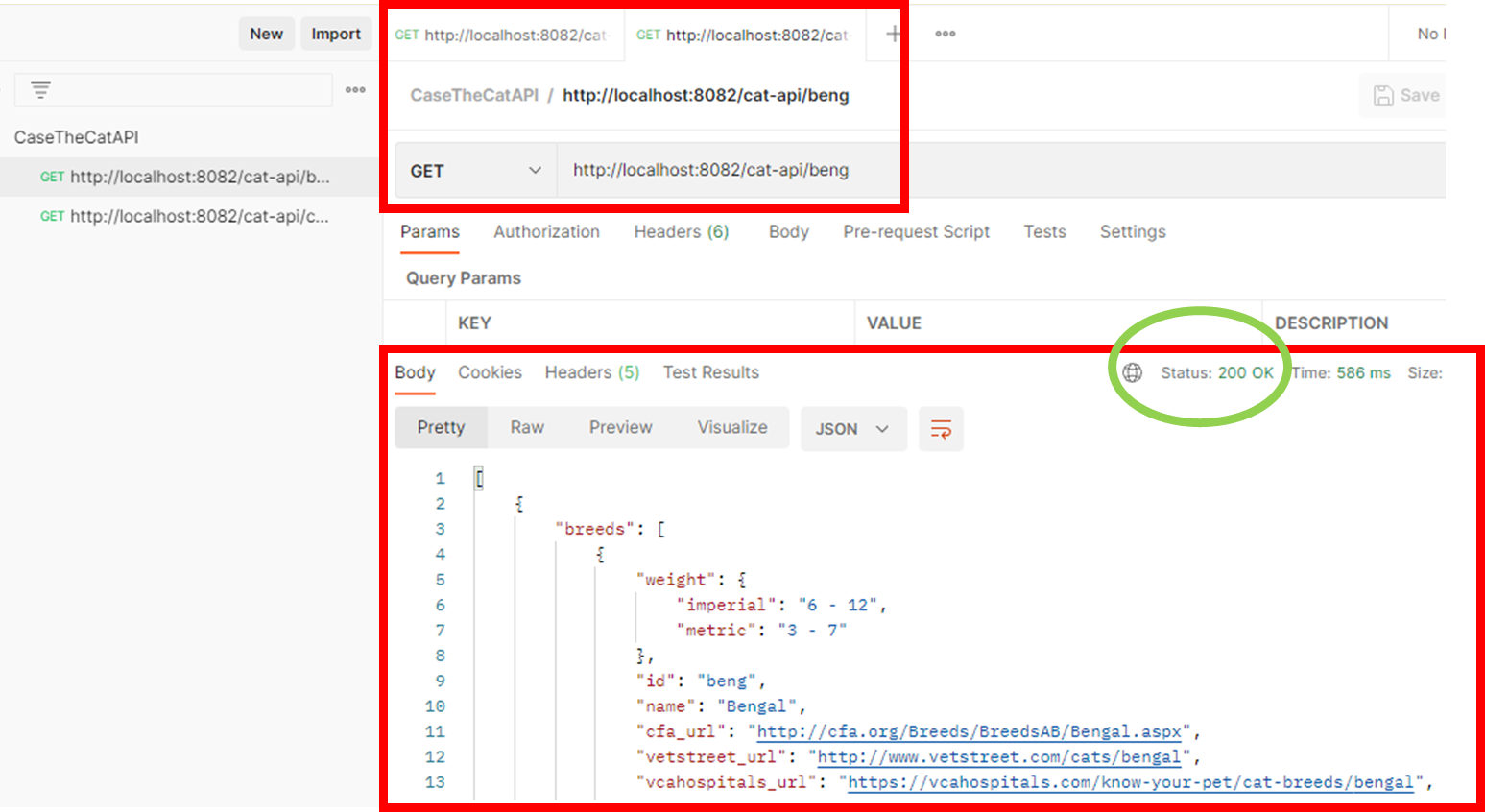Select the second open request tab
The width and height of the screenshot is (1485, 812).
[745, 35]
